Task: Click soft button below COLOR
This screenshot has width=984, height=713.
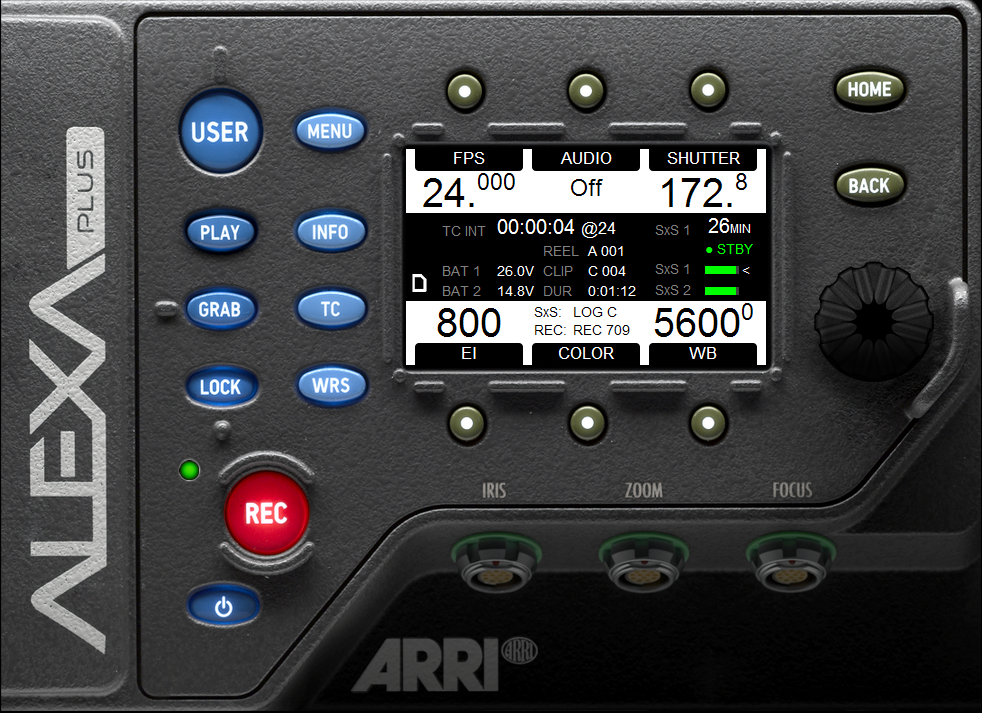Action: (587, 424)
